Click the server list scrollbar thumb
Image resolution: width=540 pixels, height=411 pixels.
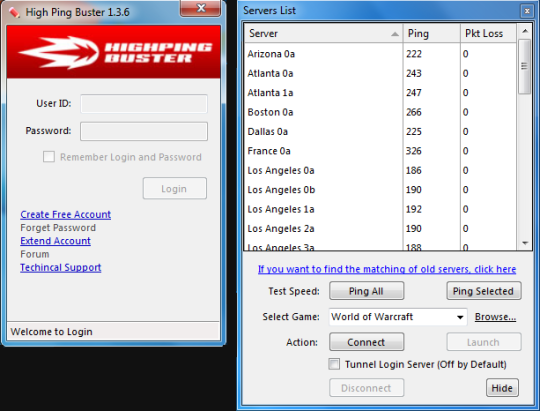coord(525,66)
